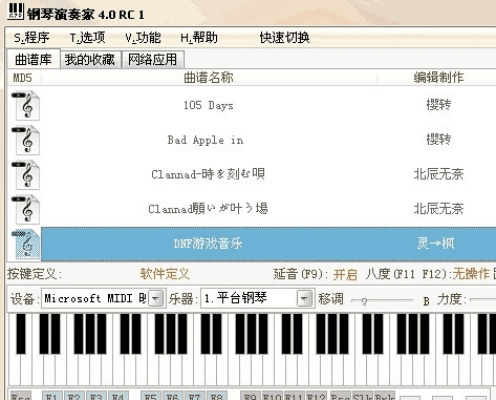Click the score icon beside Clannad-時を刻む唄
The image size is (496, 400).
click(x=26, y=175)
